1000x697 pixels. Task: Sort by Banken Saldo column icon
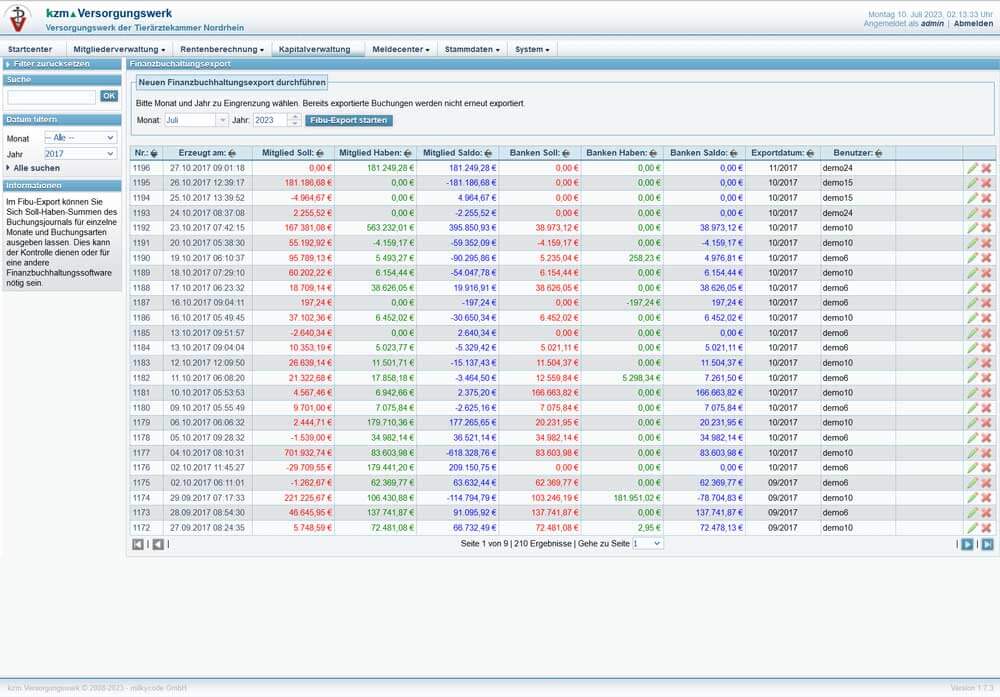(733, 153)
